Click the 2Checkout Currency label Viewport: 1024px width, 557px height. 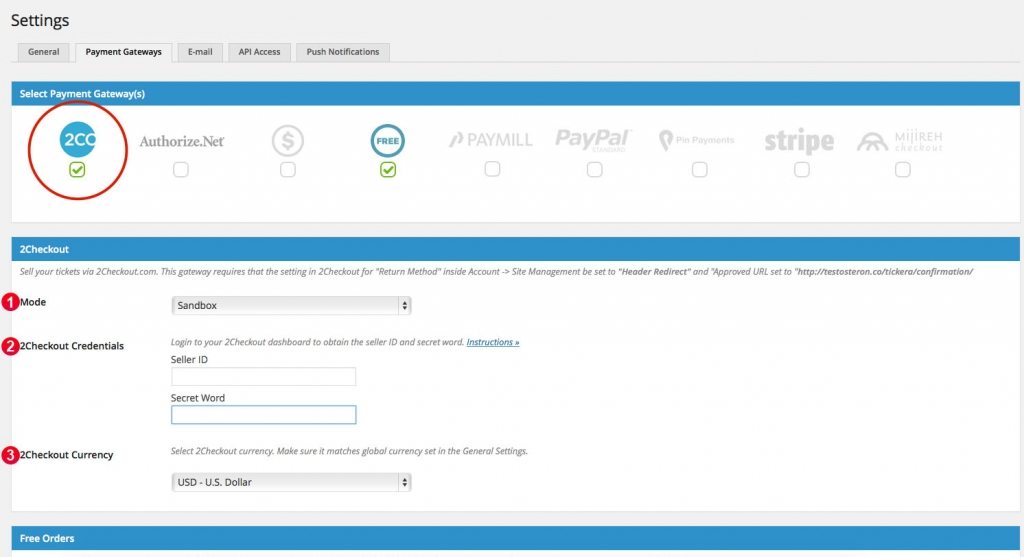coord(67,455)
